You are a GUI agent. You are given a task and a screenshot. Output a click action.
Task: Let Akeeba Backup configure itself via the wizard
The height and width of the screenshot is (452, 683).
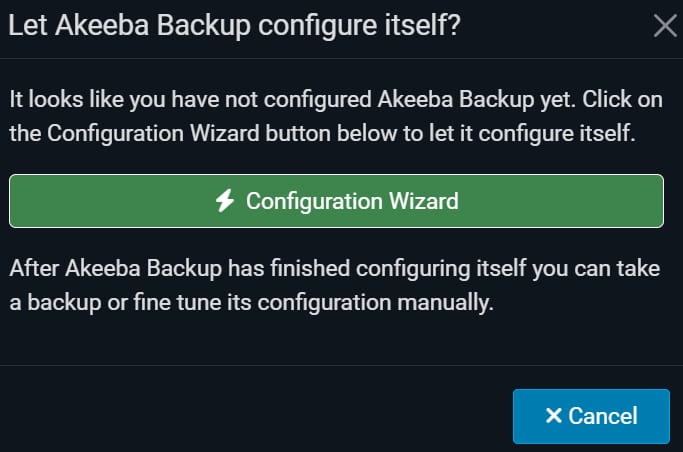coord(336,201)
